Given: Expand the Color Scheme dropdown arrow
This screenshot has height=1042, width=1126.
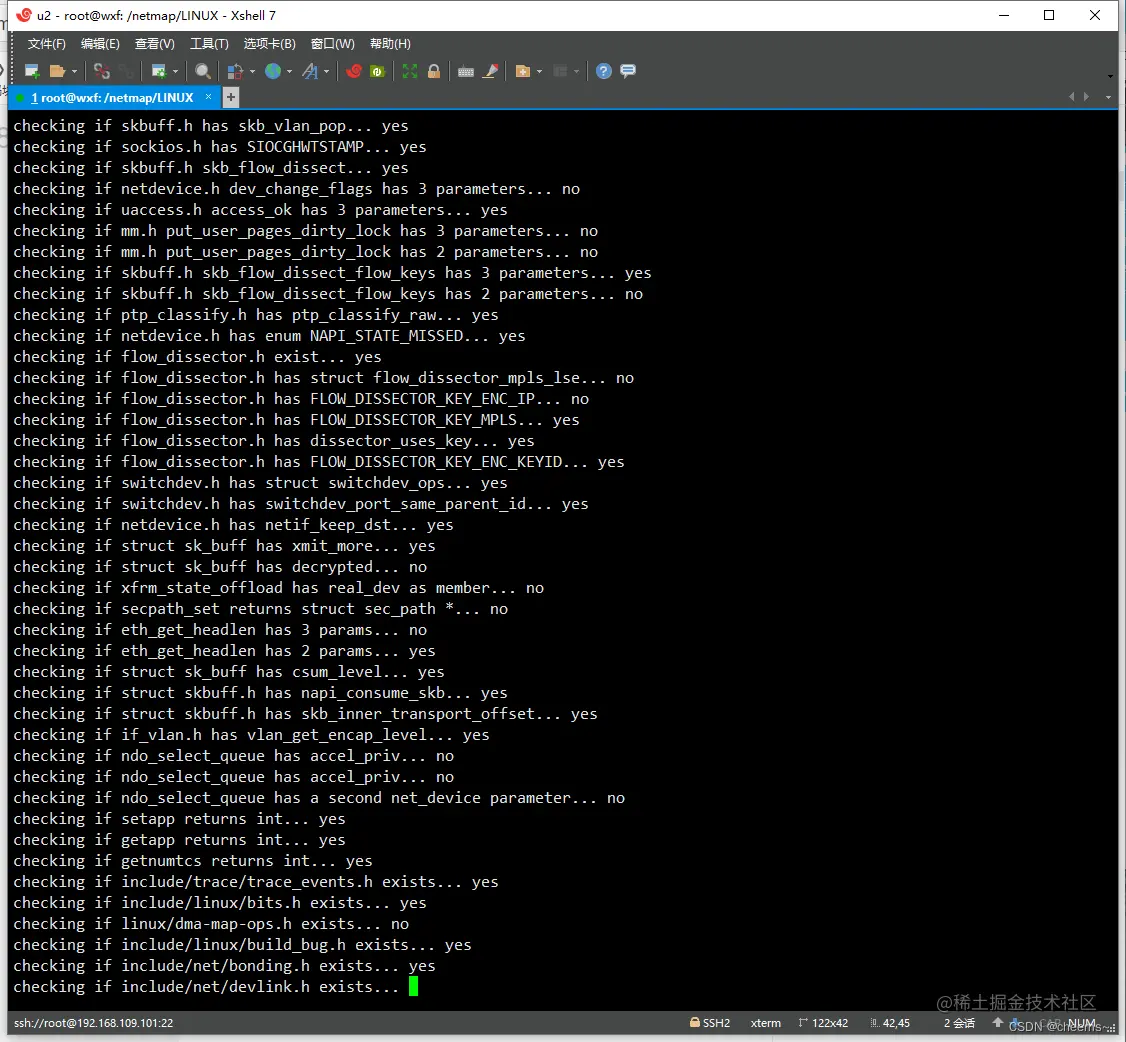Looking at the screenshot, I should tap(252, 71).
